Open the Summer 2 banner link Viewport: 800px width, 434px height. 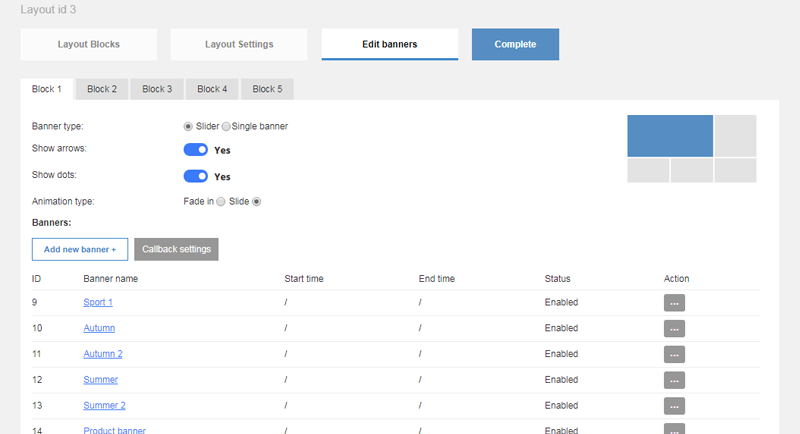(x=104, y=405)
